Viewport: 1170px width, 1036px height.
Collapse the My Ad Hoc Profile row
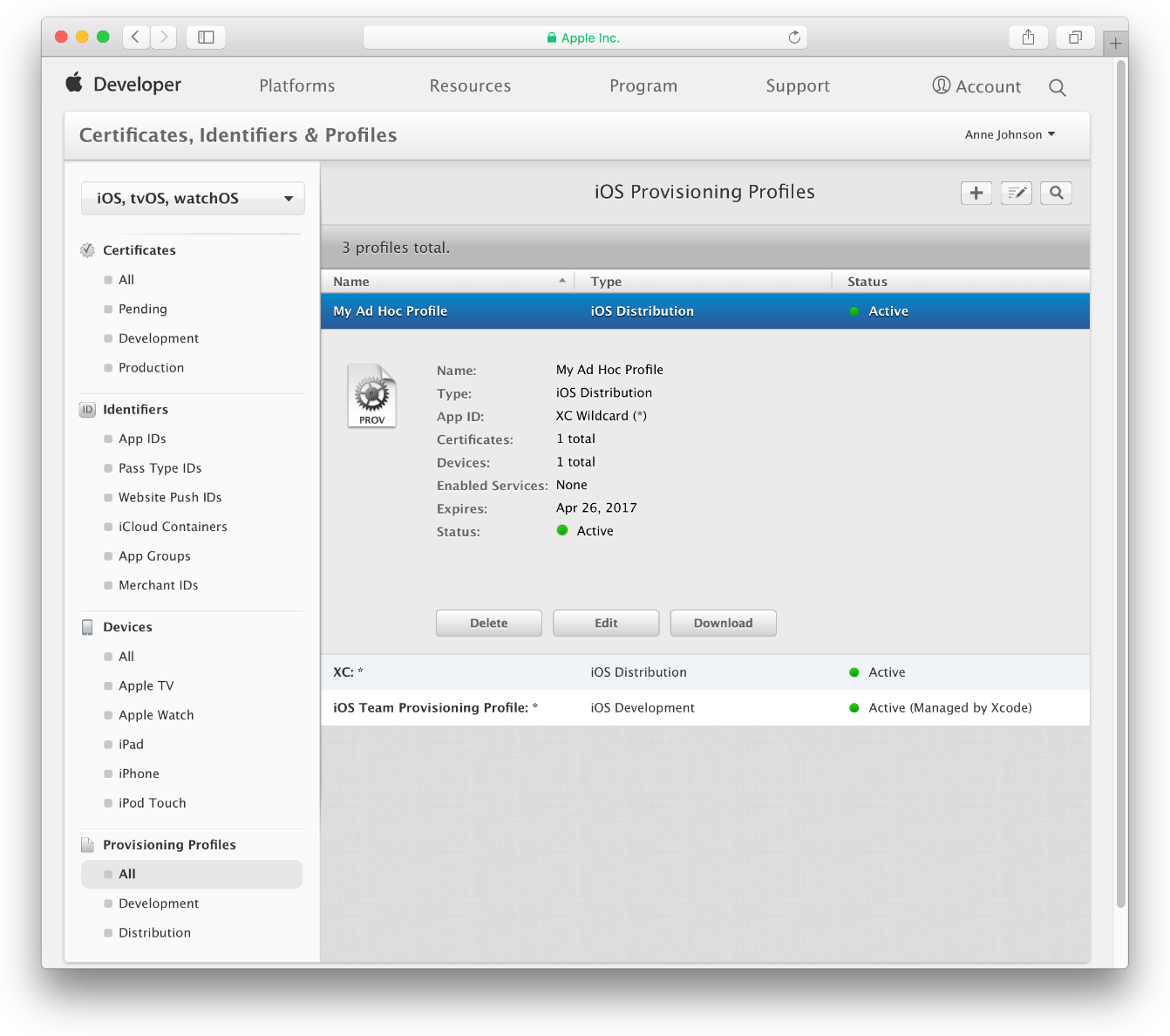705,311
